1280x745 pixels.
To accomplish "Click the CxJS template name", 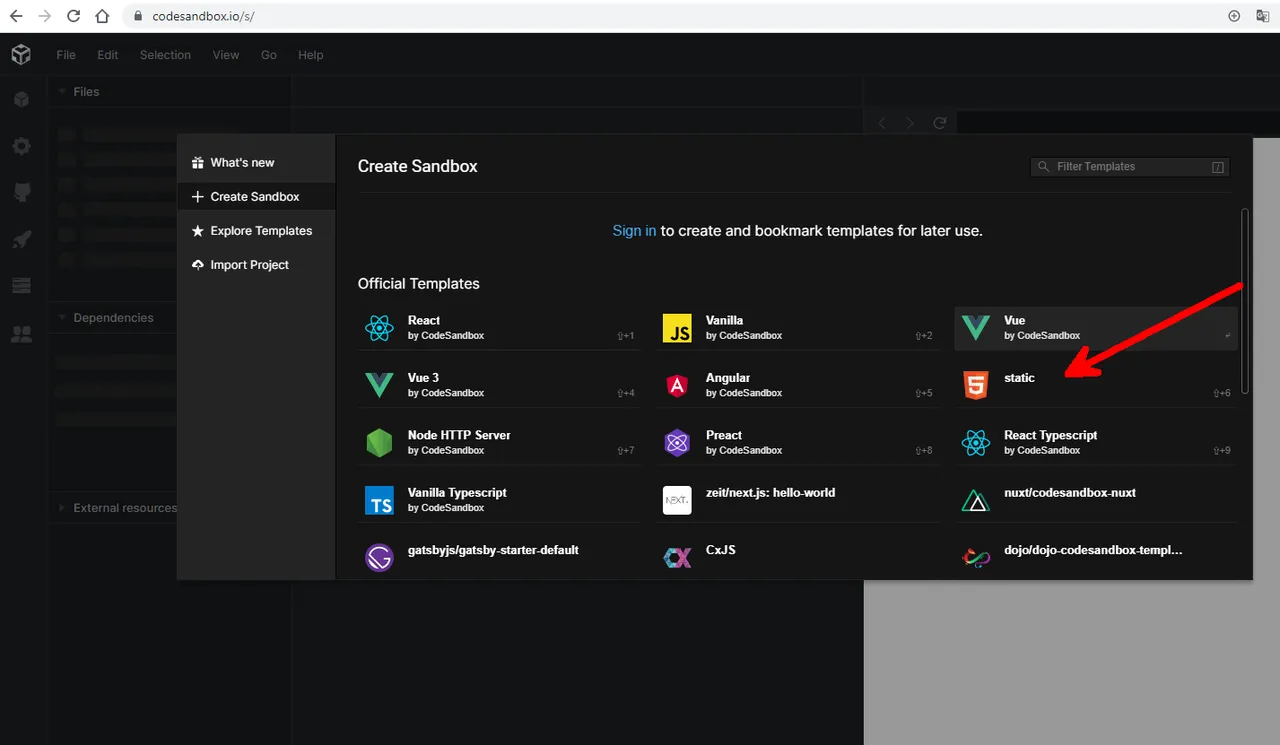I will (720, 550).
